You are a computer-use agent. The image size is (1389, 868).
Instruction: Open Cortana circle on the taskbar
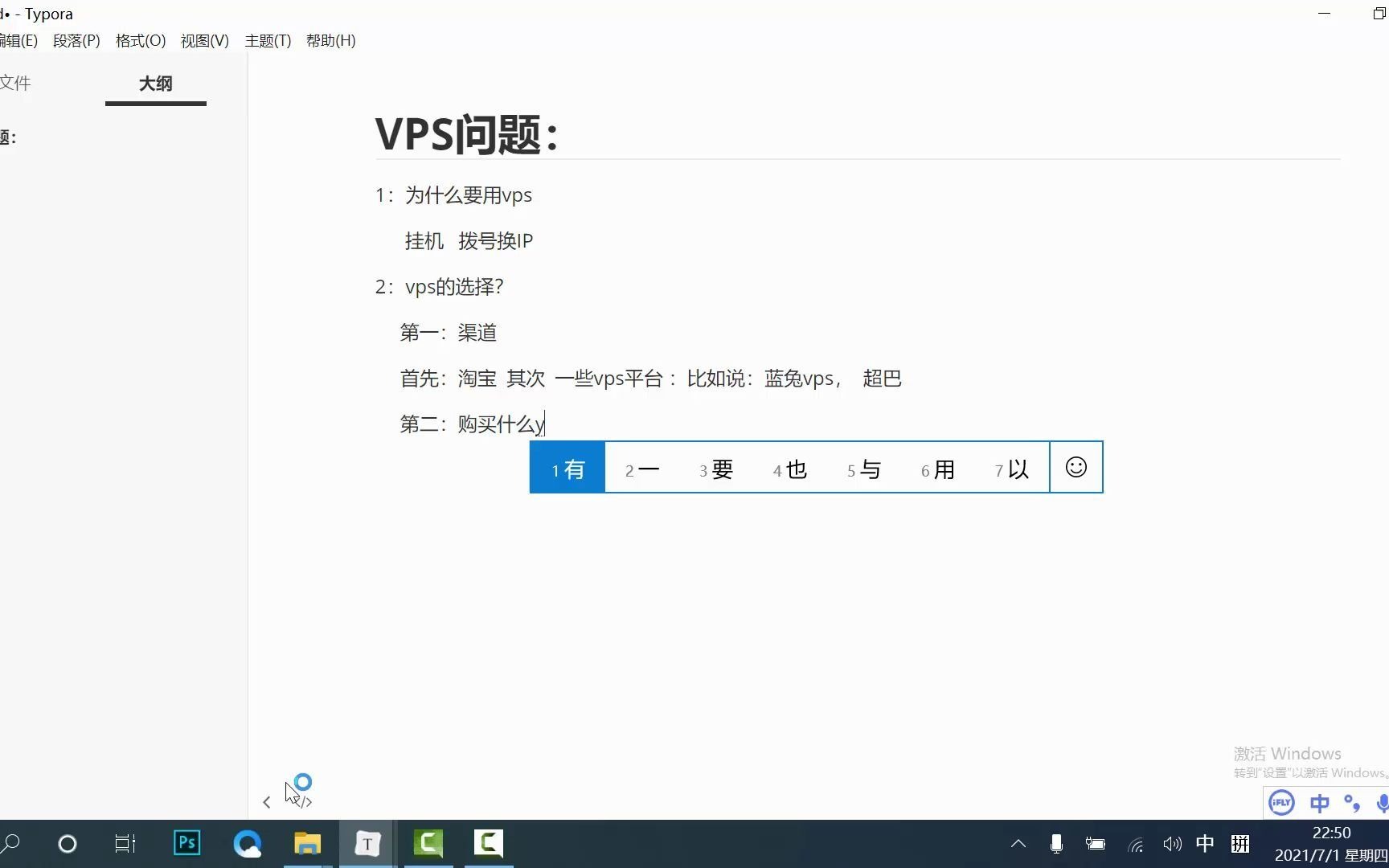68,844
